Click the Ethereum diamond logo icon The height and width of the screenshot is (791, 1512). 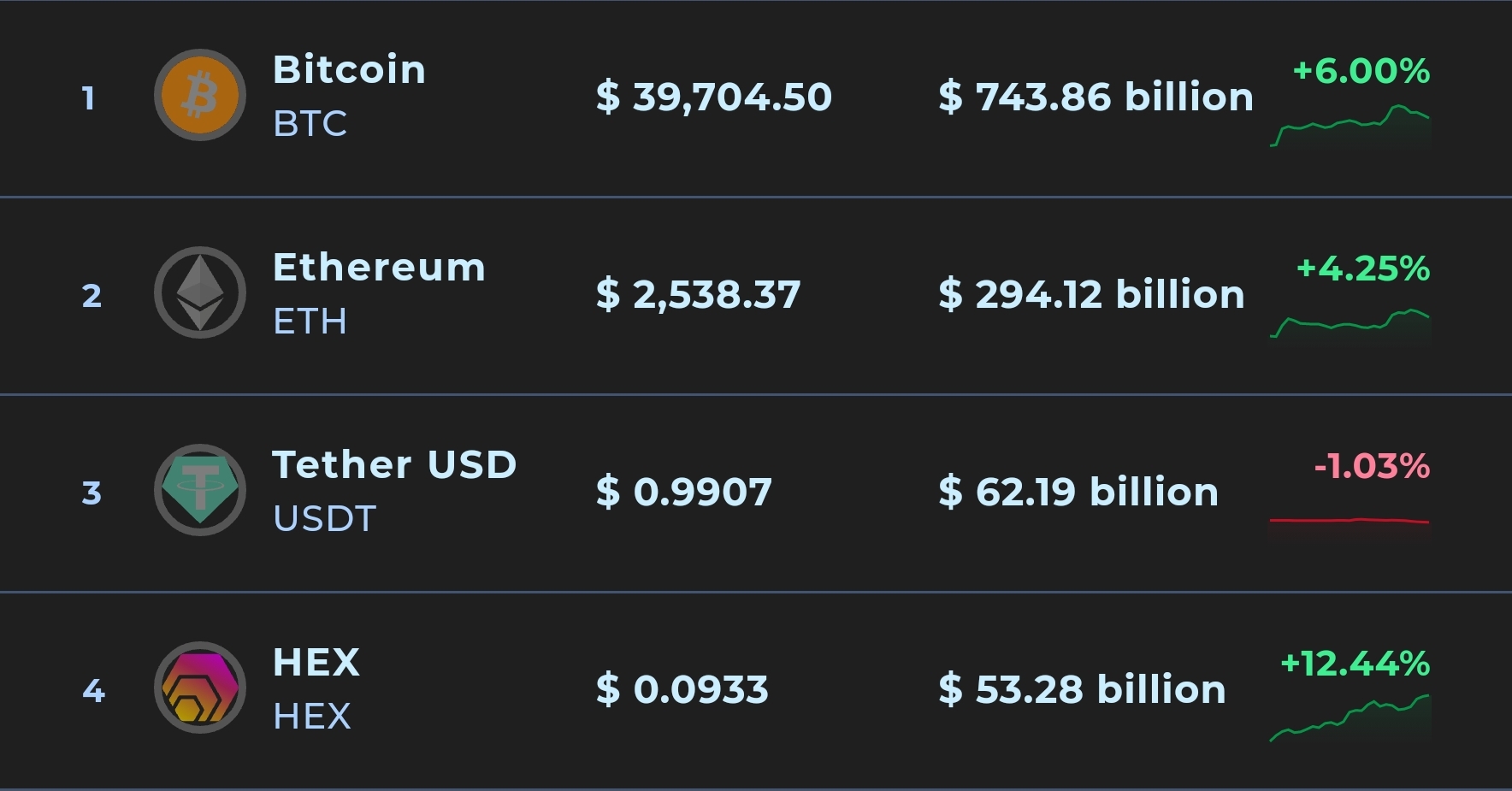click(200, 292)
